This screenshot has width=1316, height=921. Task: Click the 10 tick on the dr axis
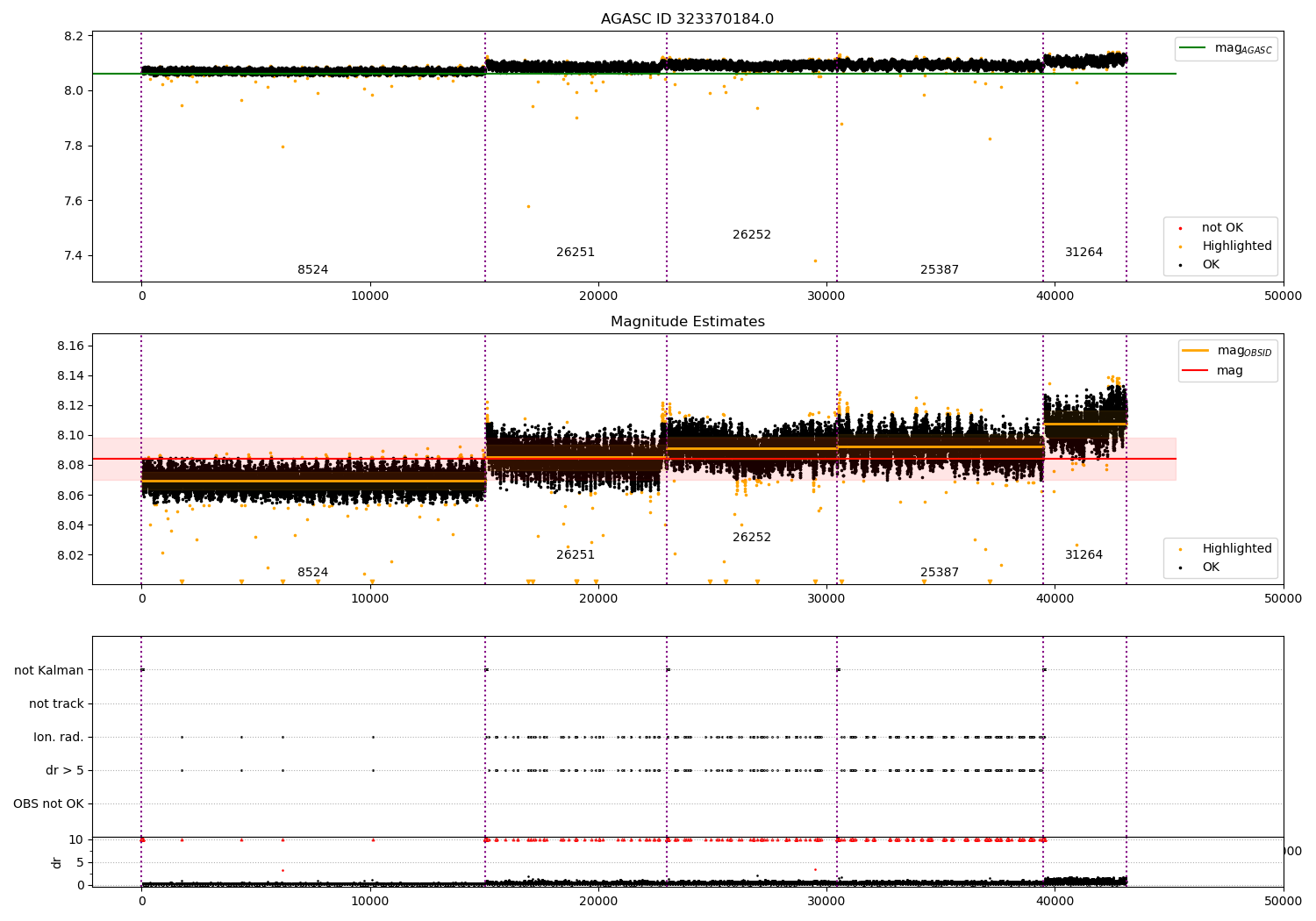click(76, 840)
